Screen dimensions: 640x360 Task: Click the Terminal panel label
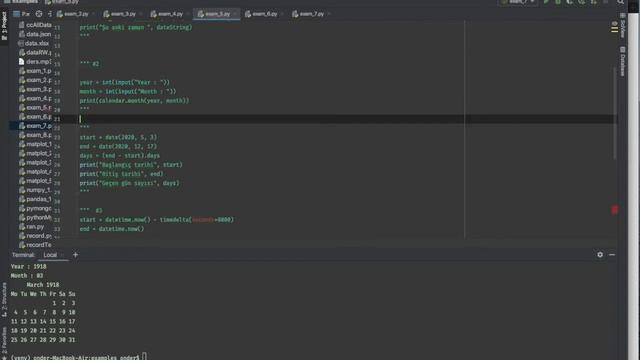point(23,255)
